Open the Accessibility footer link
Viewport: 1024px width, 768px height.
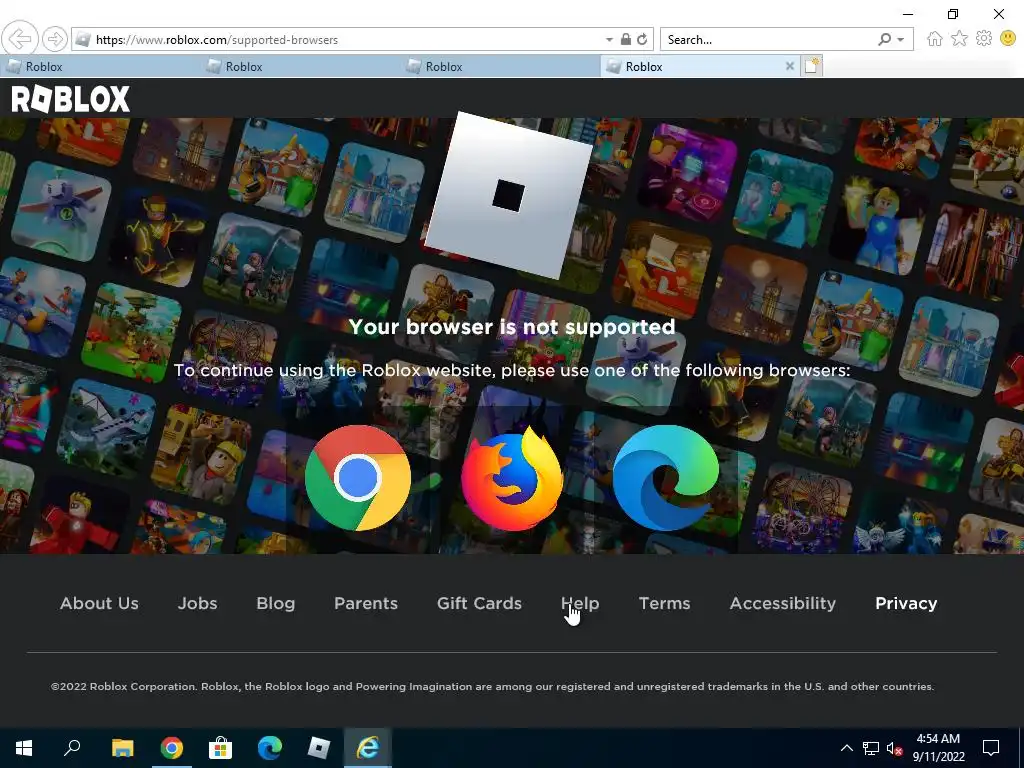pyautogui.click(x=782, y=603)
